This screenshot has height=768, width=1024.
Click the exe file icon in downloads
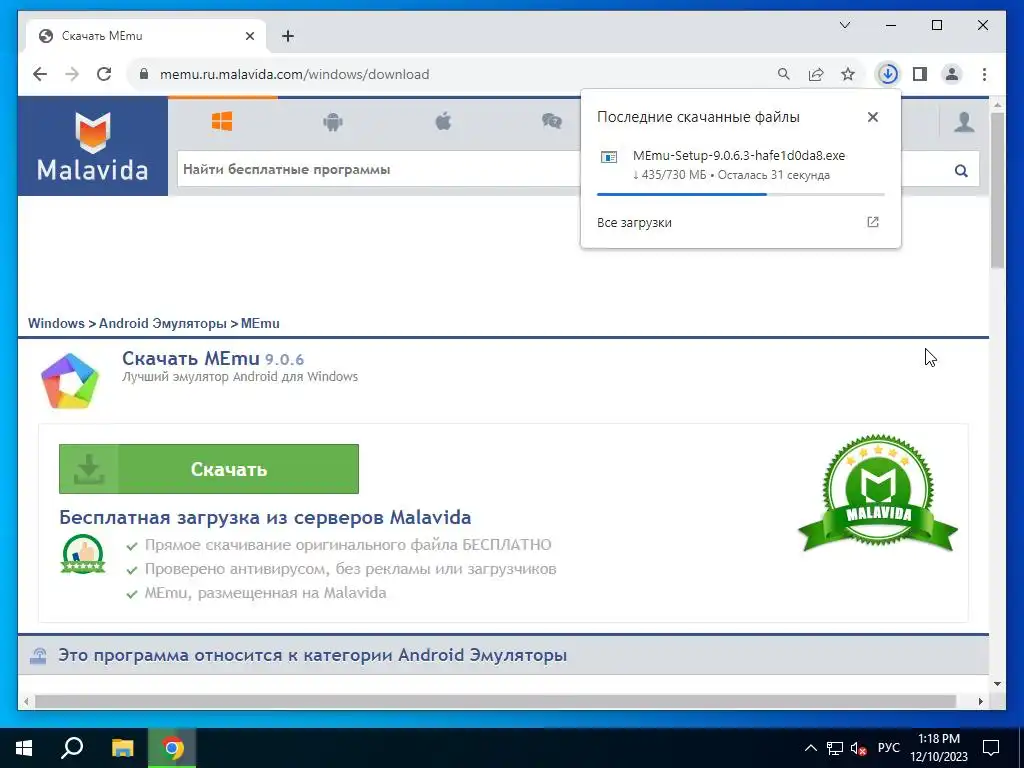609,157
